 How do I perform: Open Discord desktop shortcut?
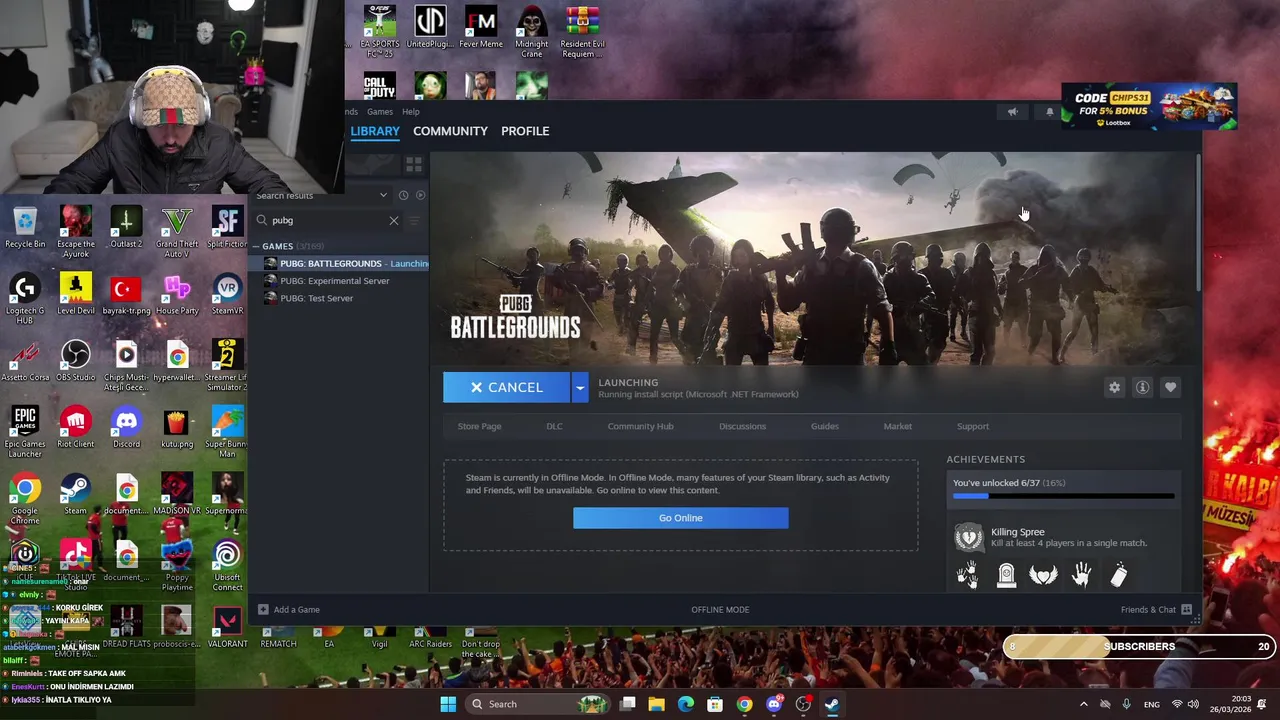pyautogui.click(x=126, y=427)
